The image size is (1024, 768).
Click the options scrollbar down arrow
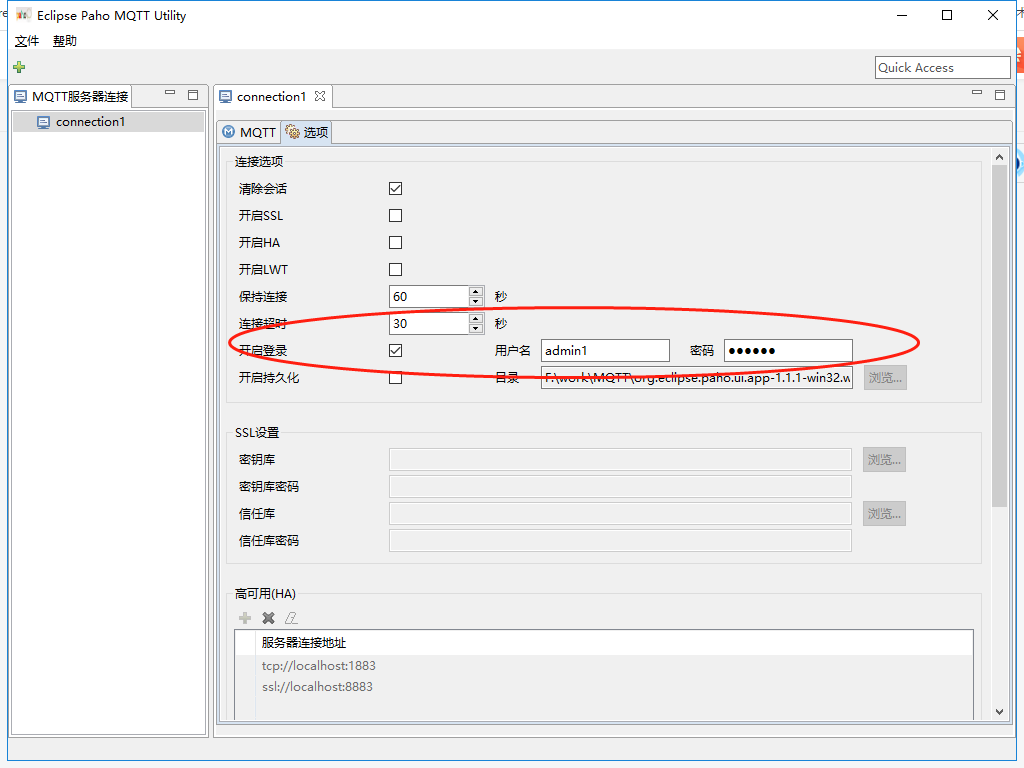[999, 712]
